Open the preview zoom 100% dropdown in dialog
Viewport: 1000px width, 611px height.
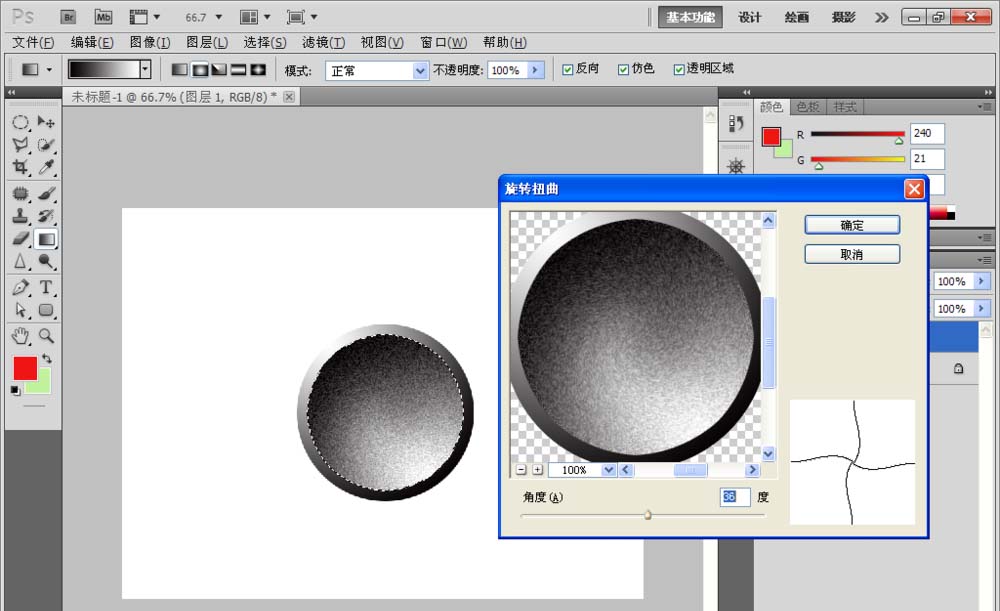click(x=608, y=470)
